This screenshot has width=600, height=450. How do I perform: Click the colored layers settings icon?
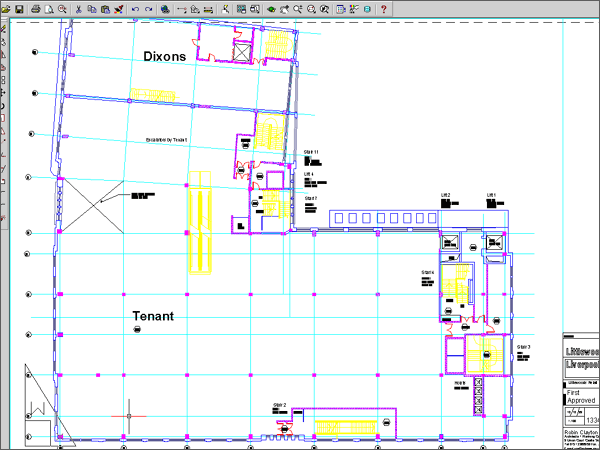click(354, 9)
